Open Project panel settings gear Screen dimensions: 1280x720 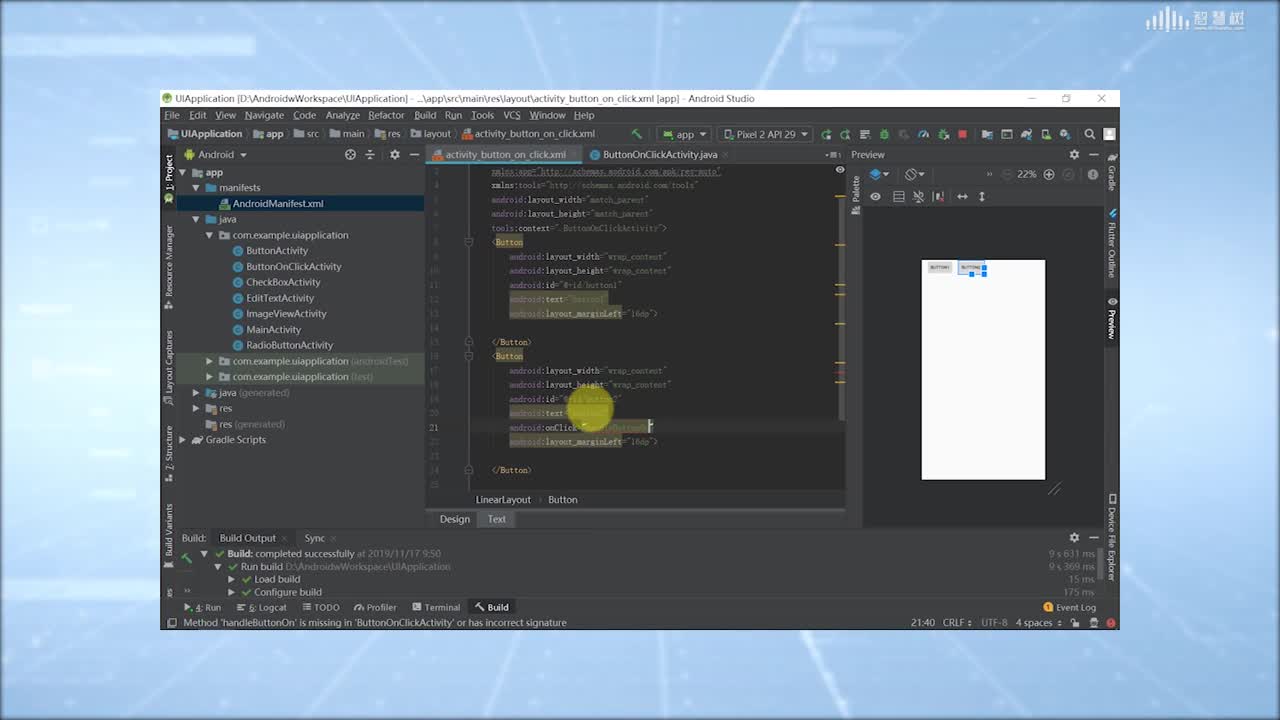click(394, 155)
